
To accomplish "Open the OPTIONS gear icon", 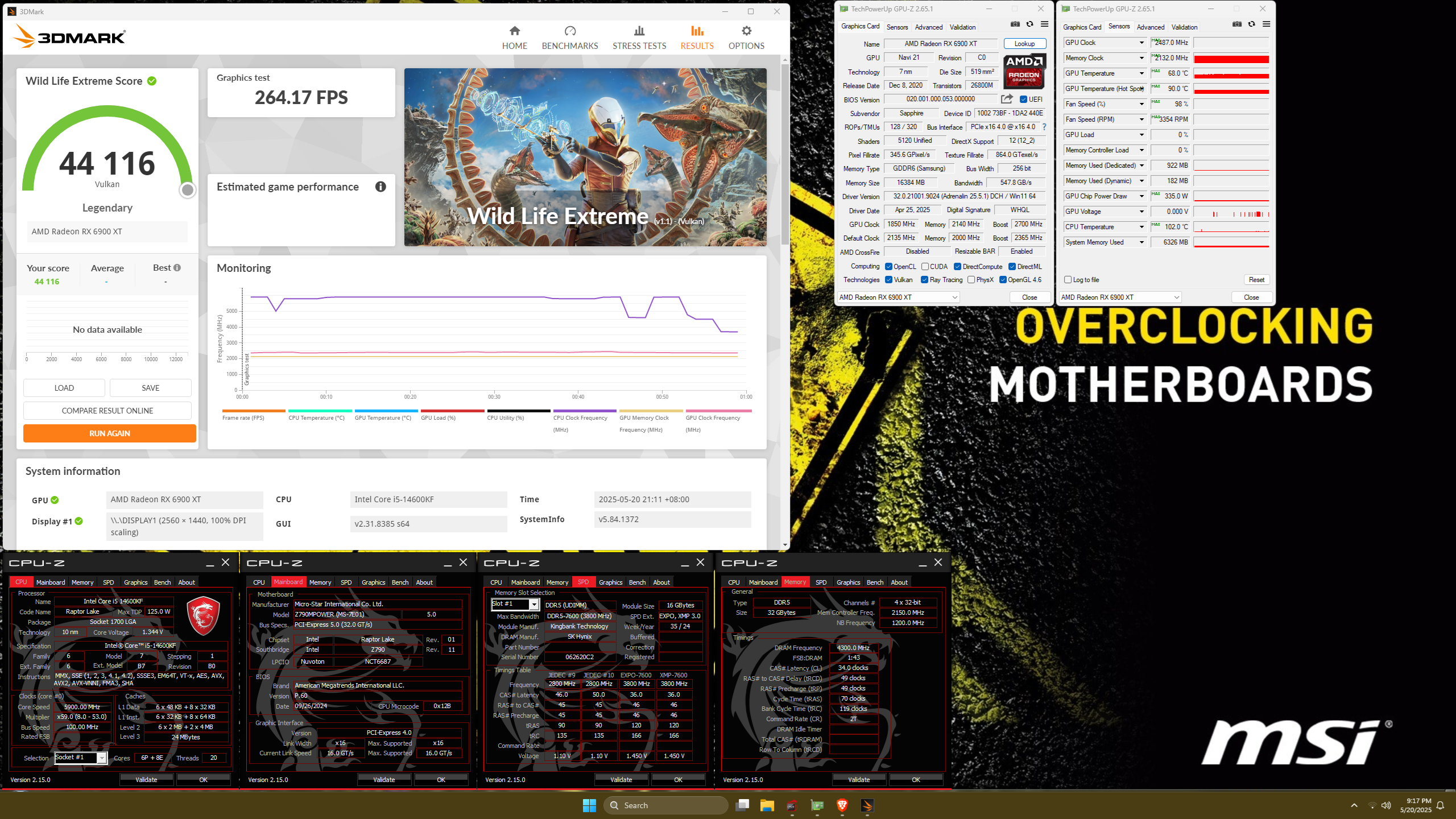I will [746, 31].
